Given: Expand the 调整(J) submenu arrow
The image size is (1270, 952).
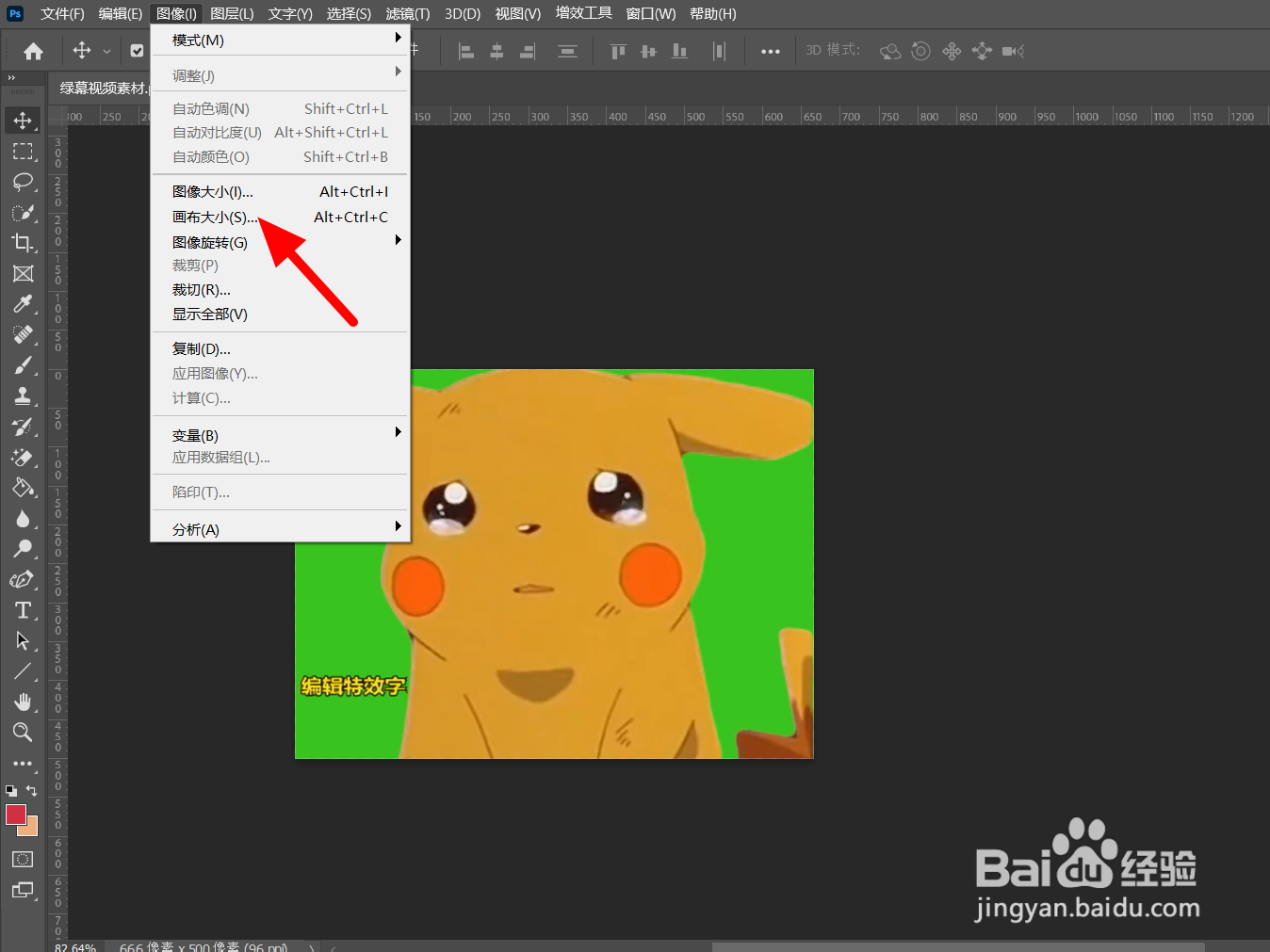Looking at the screenshot, I should 398,72.
